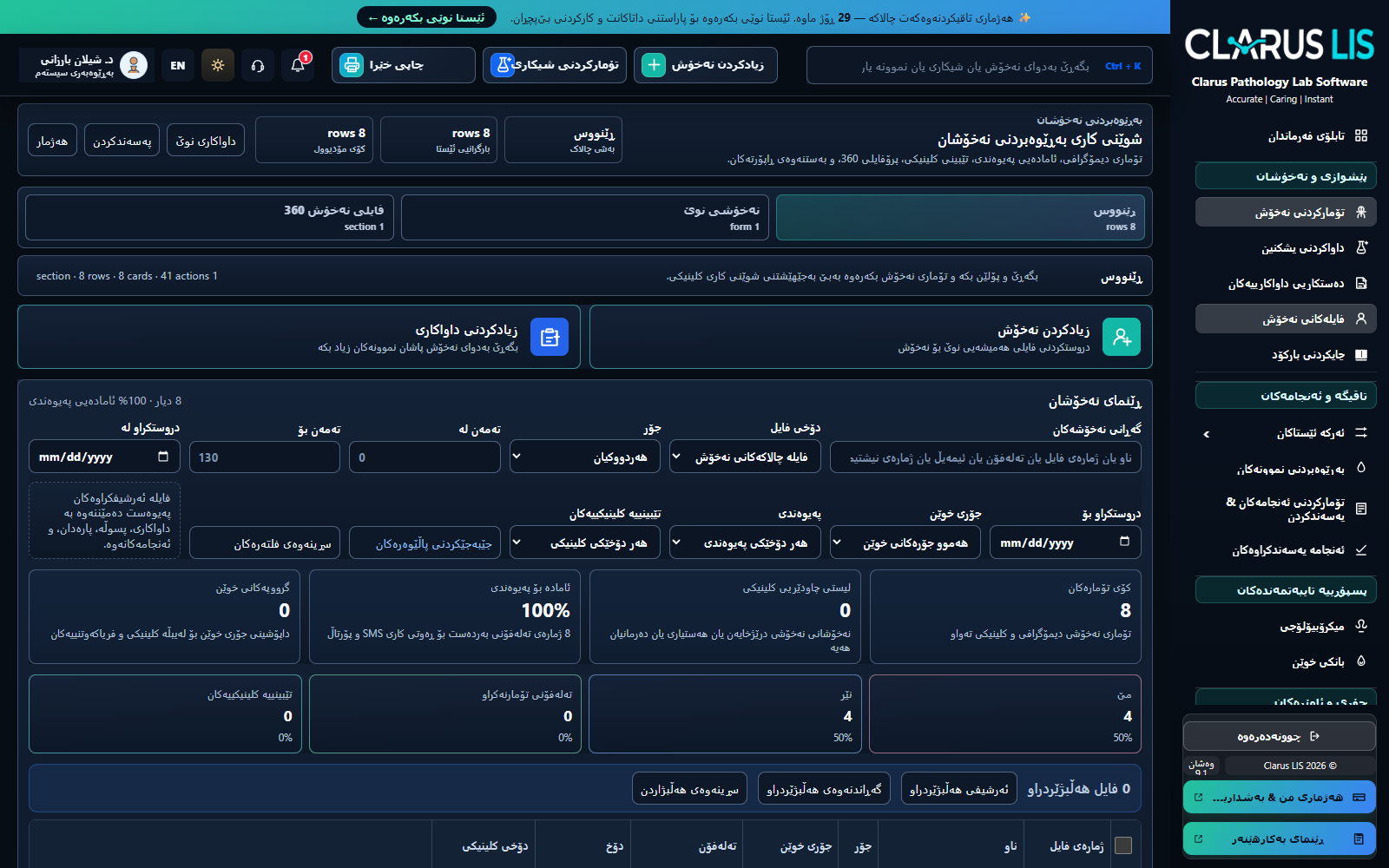This screenshot has width=1389, height=868.
Task: Click the global search field with Ctrl+K
Action: point(979,65)
